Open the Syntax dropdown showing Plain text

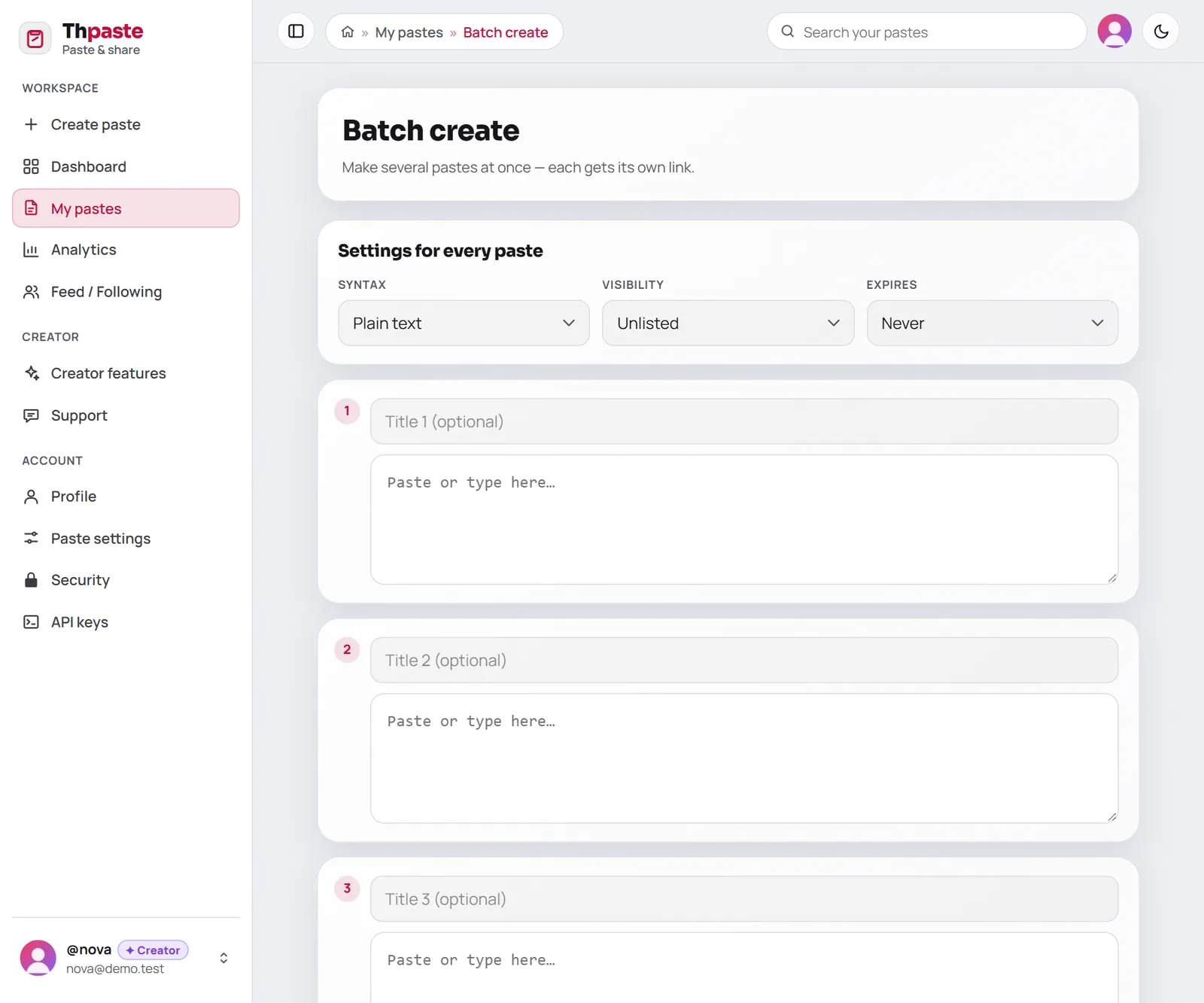[x=464, y=324]
